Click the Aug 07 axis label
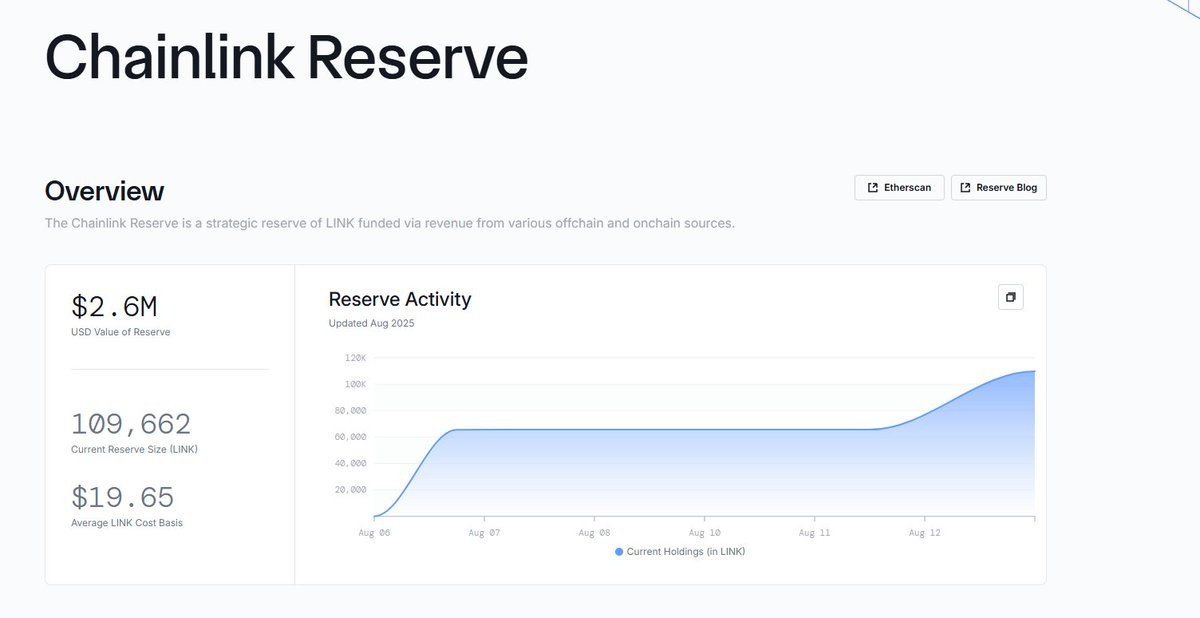Viewport: 1200px width, 618px height. tap(483, 533)
